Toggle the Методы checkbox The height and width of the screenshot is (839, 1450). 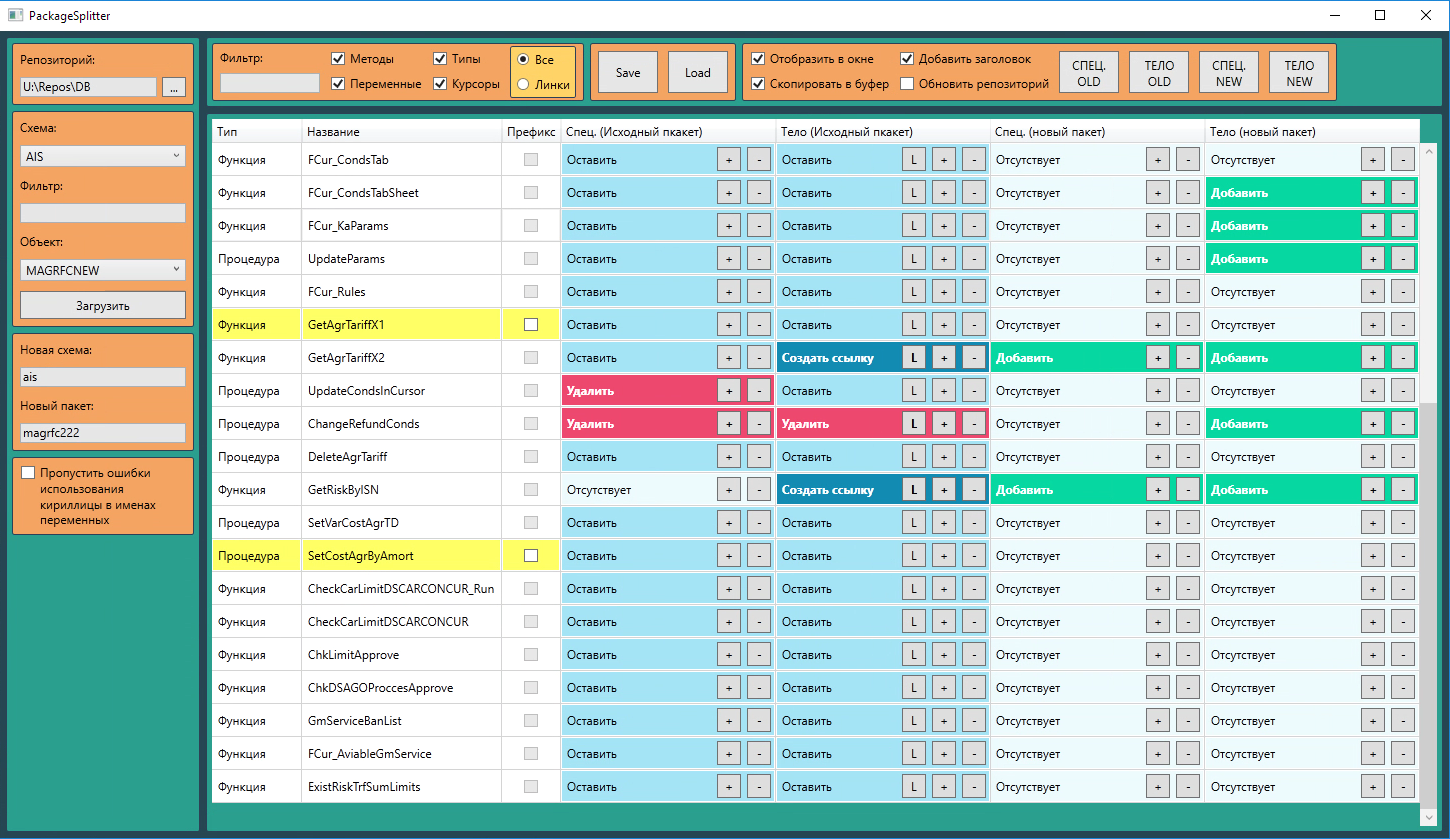(x=338, y=59)
